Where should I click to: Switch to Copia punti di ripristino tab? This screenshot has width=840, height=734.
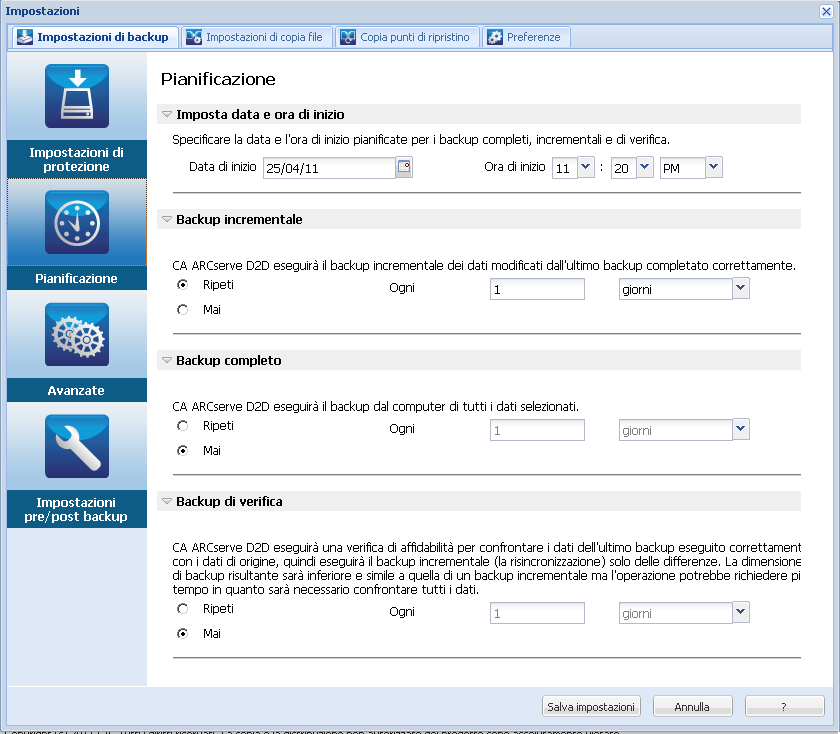409,37
